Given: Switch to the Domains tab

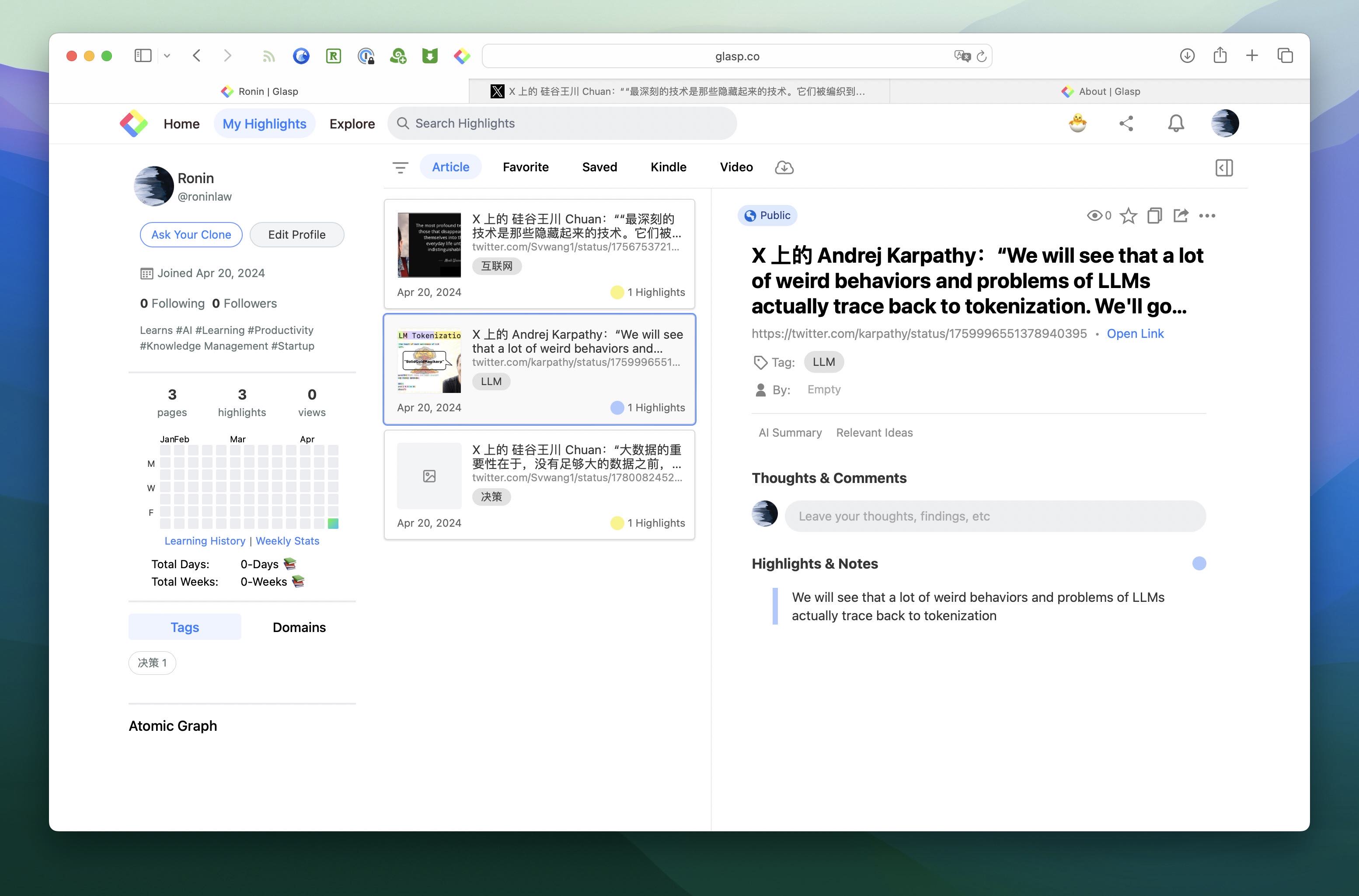Looking at the screenshot, I should [299, 627].
